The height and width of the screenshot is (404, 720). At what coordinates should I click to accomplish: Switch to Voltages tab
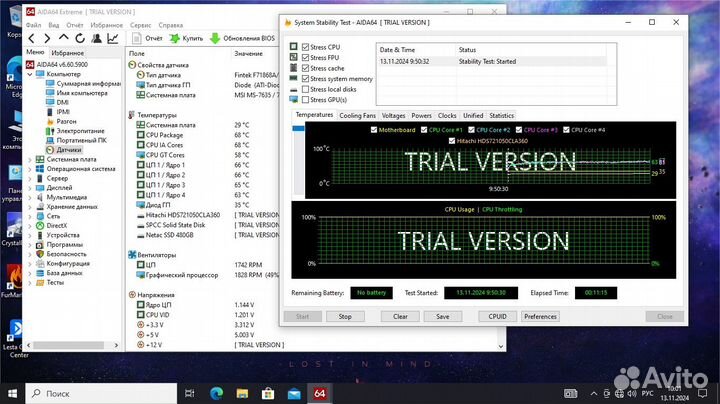(394, 116)
